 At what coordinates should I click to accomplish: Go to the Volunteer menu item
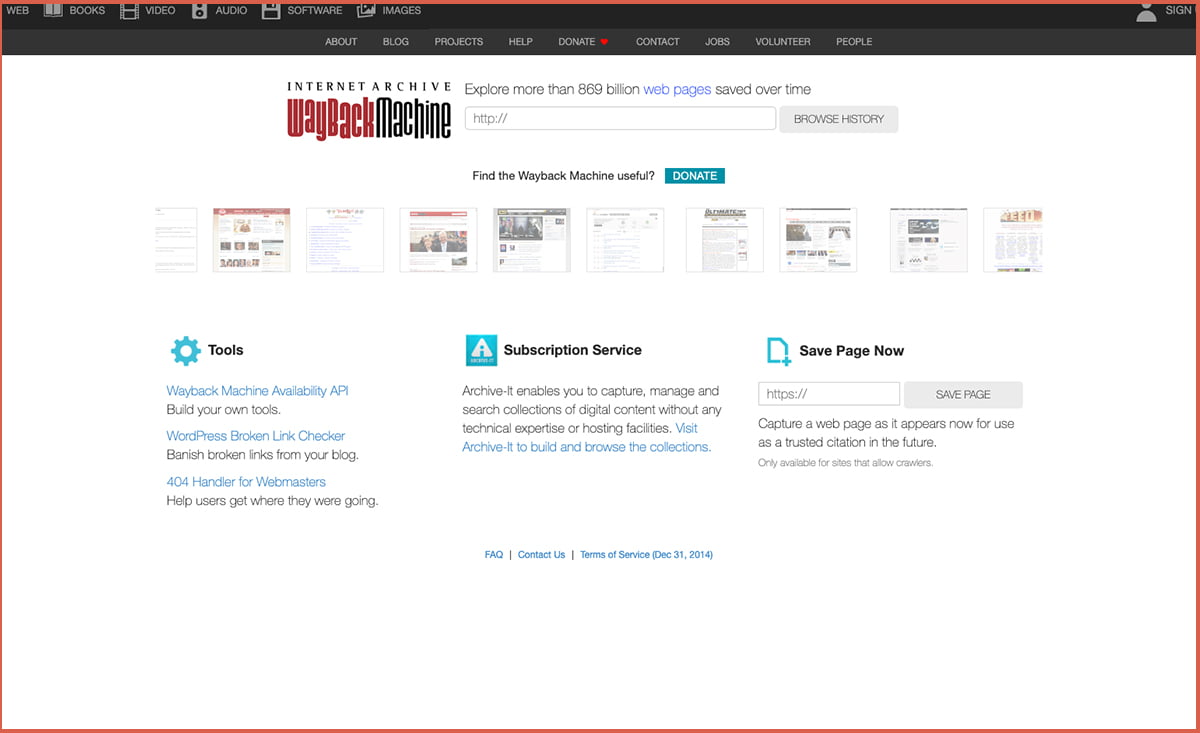pos(783,42)
